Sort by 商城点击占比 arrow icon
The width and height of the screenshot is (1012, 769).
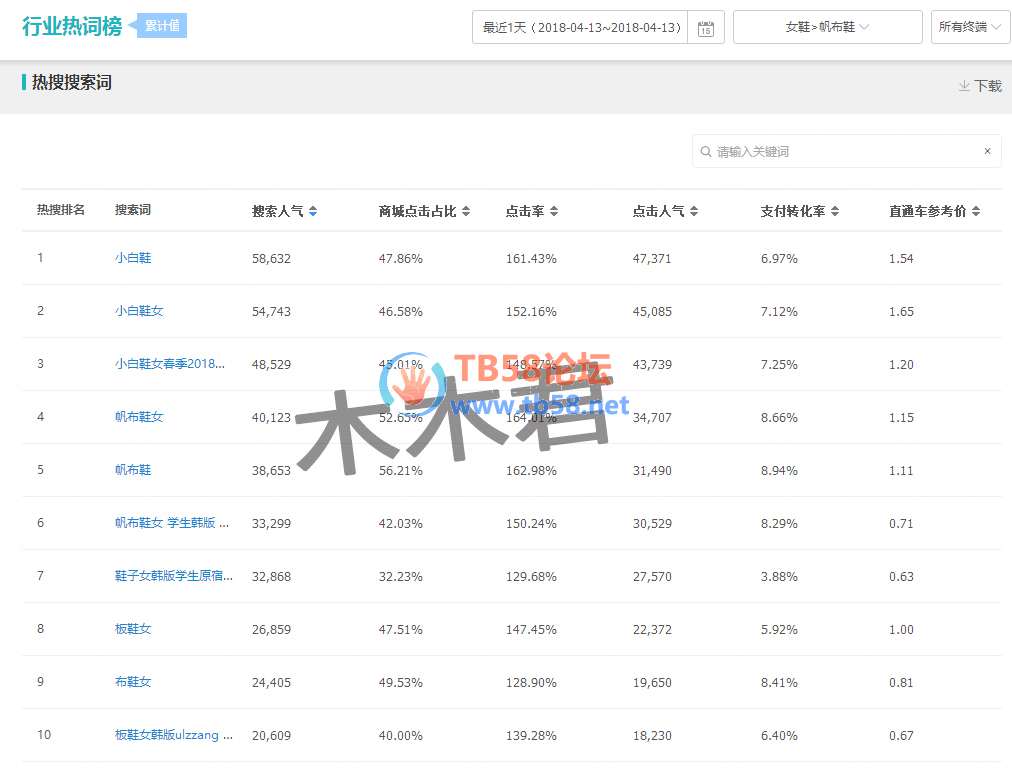coord(465,211)
